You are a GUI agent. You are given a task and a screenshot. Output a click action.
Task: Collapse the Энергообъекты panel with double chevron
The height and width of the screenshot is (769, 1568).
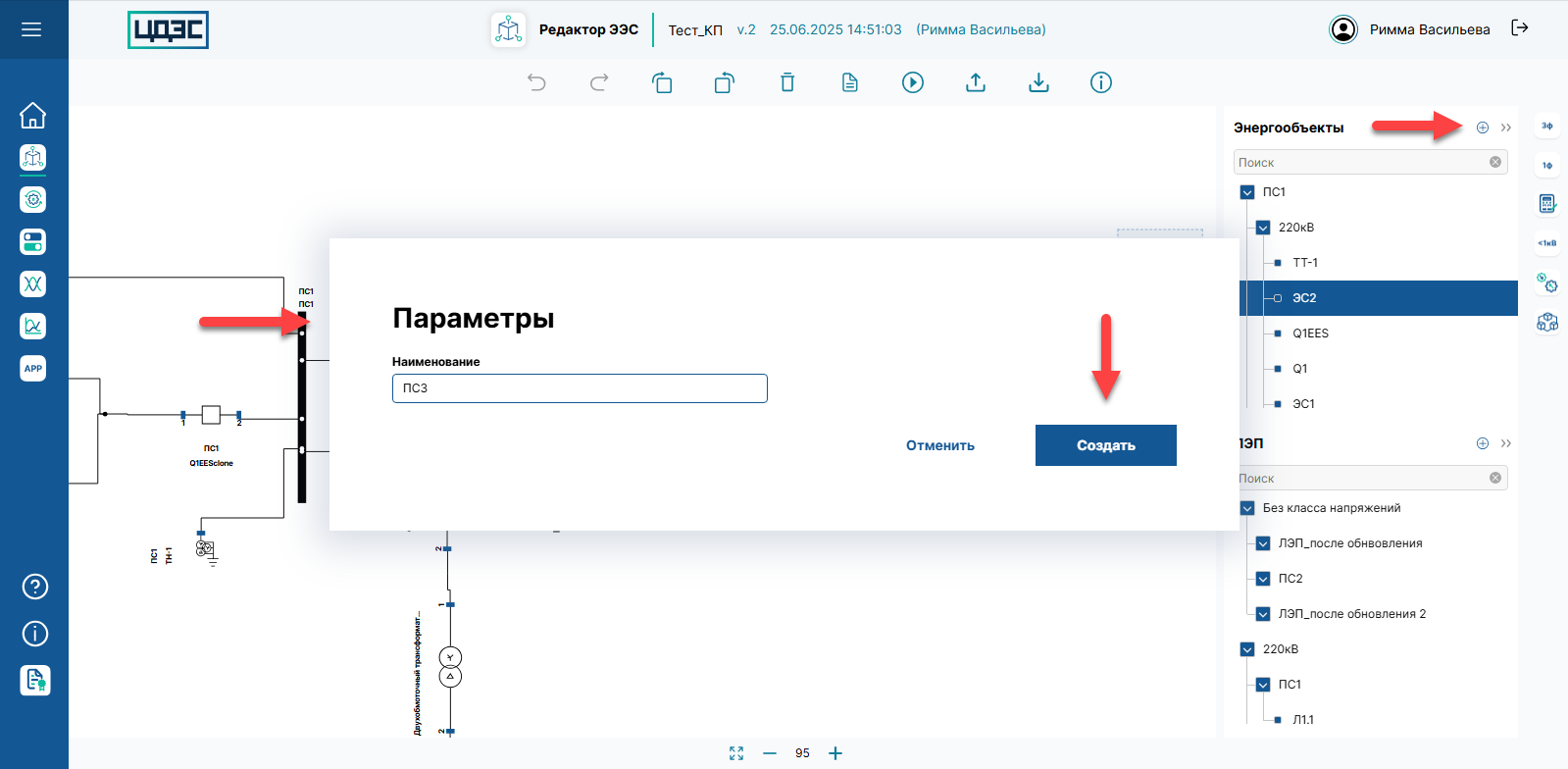pyautogui.click(x=1506, y=128)
